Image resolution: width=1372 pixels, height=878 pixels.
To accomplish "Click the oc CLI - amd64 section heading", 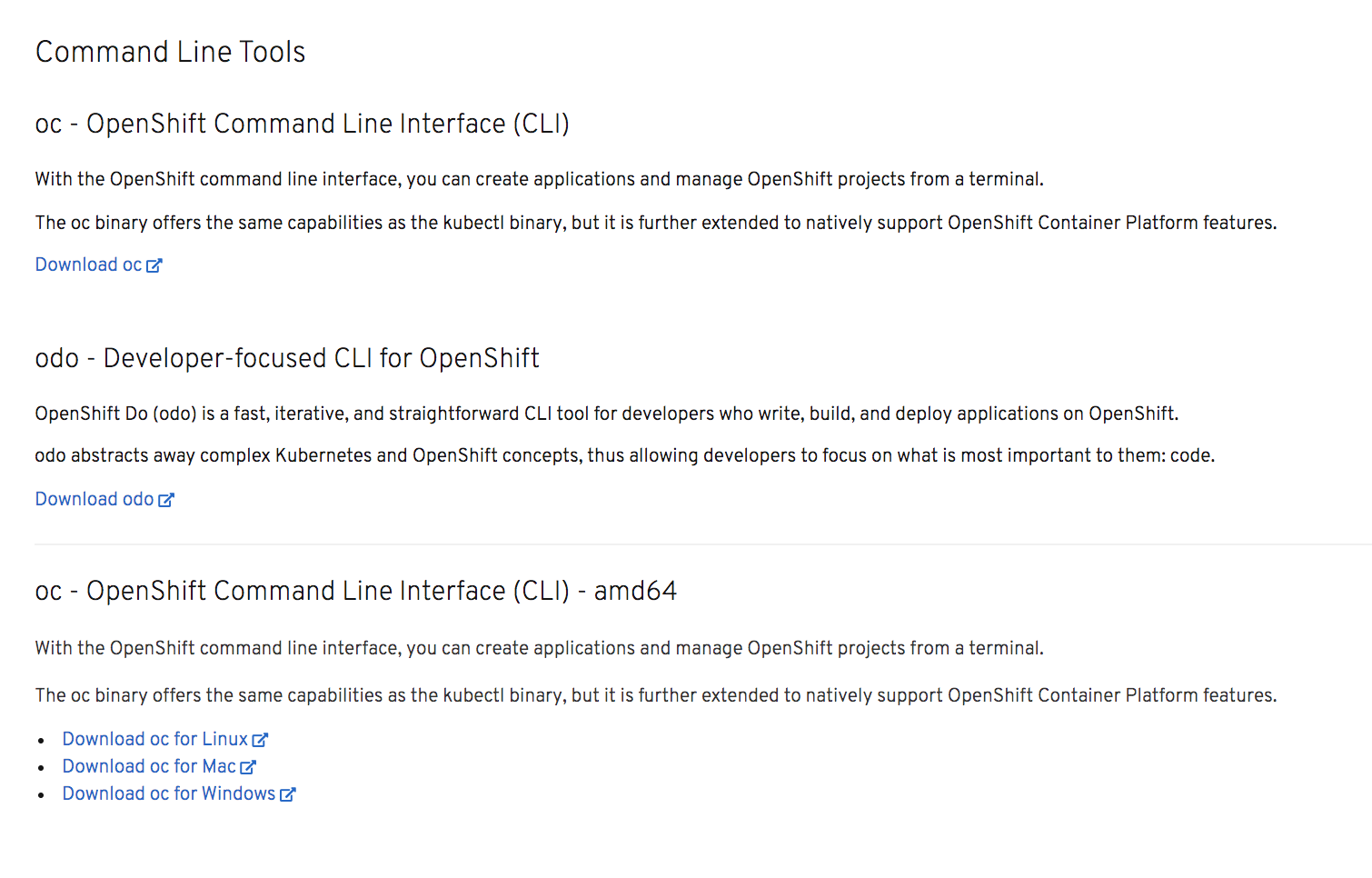I will point(356,591).
